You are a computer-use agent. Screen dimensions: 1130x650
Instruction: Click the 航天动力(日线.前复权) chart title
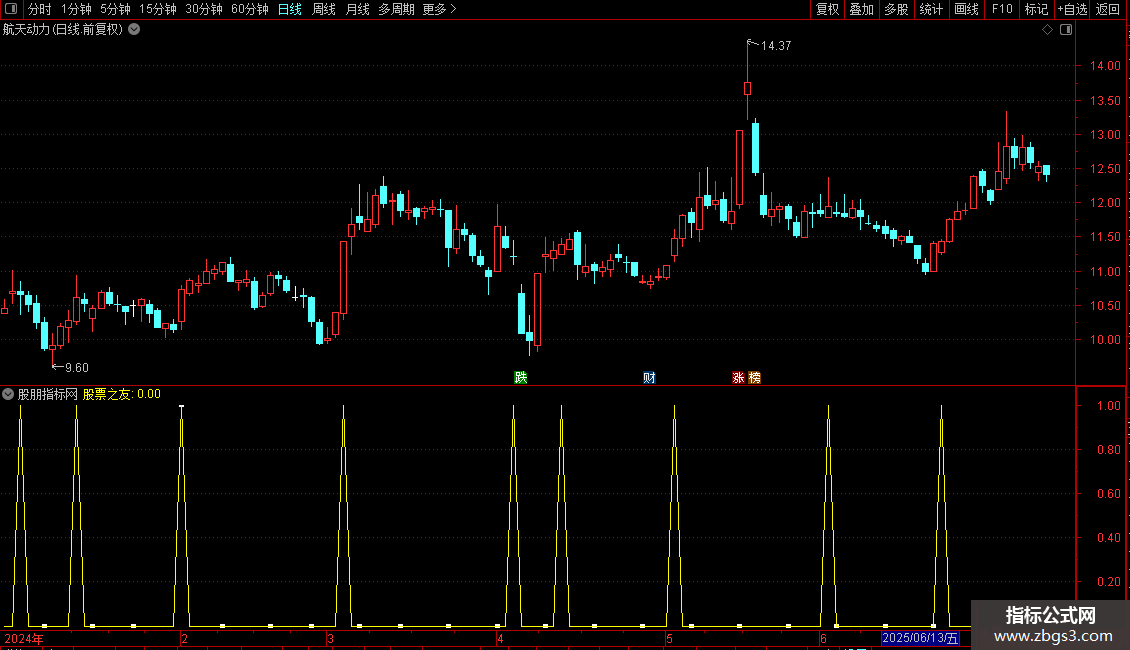[x=63, y=30]
